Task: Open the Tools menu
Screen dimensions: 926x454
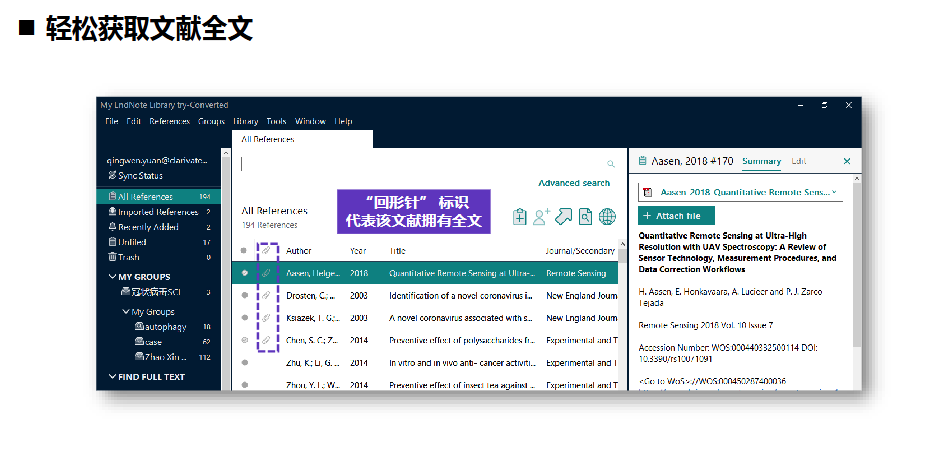Action: 276,121
